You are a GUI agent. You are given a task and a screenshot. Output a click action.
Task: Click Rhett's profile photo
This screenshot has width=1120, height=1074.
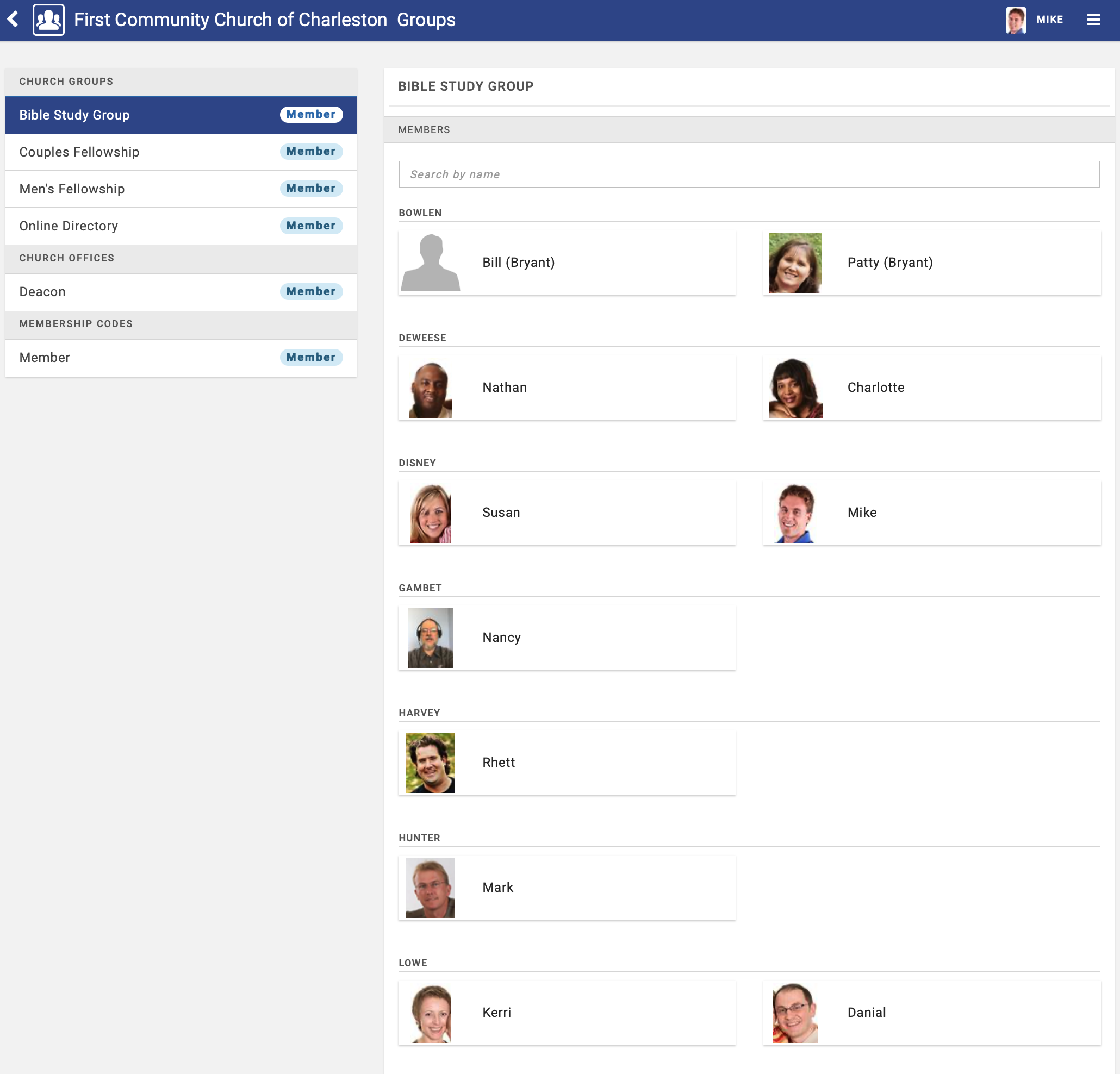(x=430, y=763)
